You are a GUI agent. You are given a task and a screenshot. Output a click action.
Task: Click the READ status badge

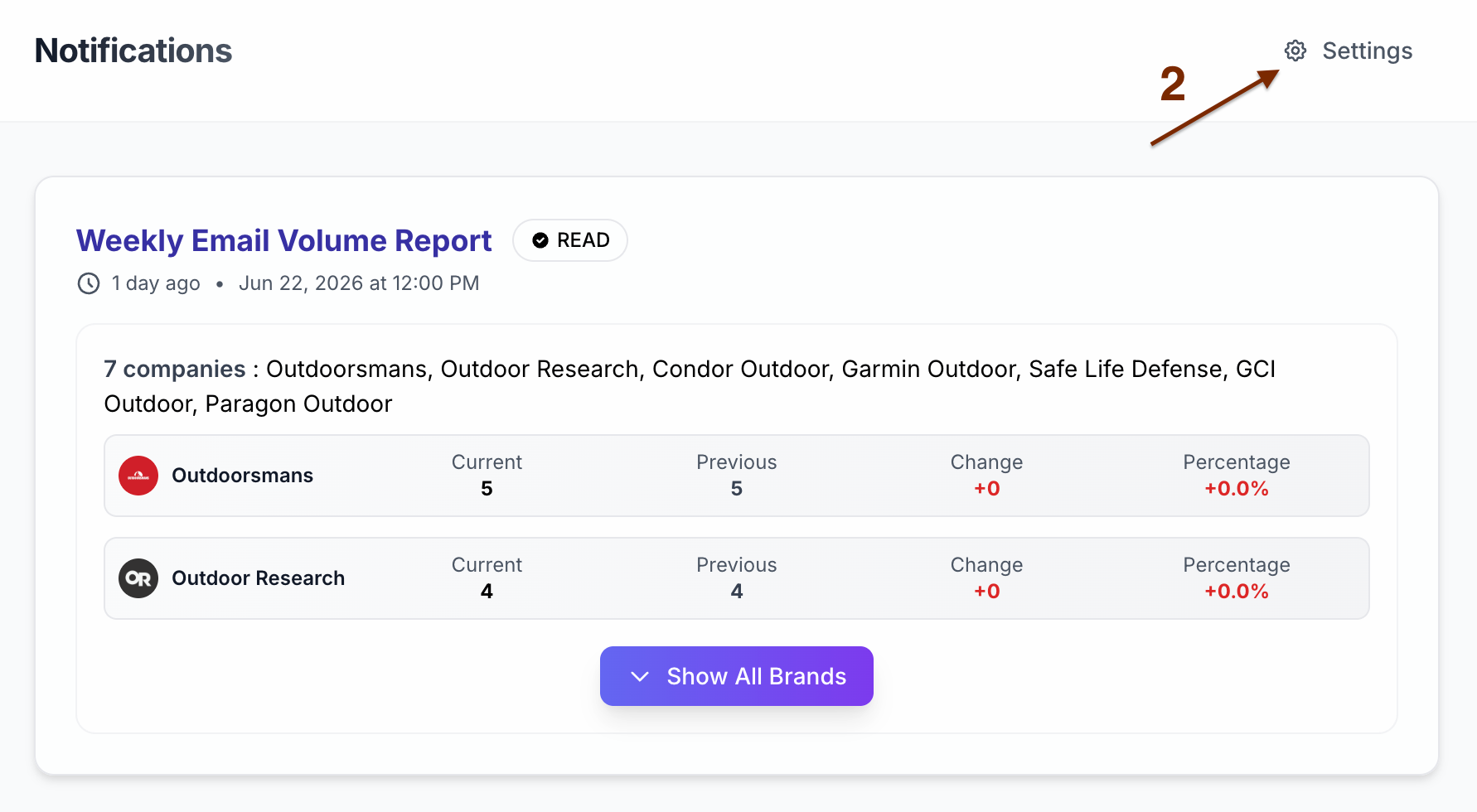[x=570, y=240]
